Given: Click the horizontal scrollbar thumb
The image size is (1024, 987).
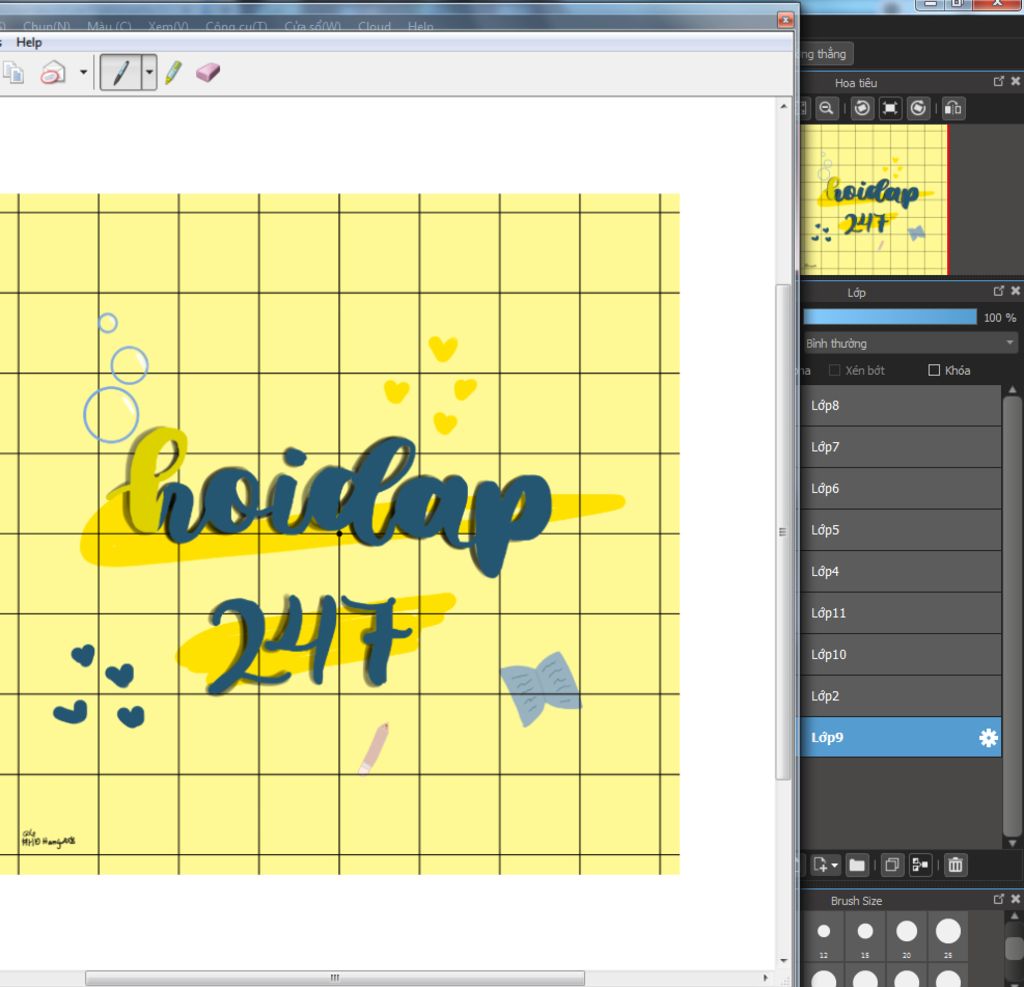Looking at the screenshot, I should click(334, 978).
